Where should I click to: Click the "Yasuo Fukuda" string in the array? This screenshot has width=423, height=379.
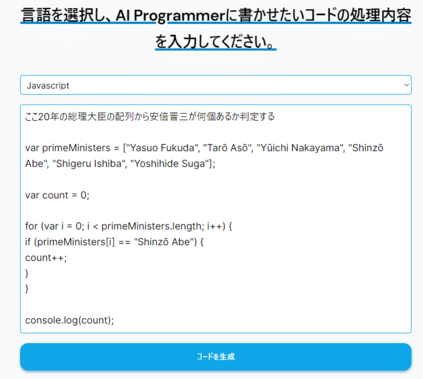pyautogui.click(x=161, y=148)
